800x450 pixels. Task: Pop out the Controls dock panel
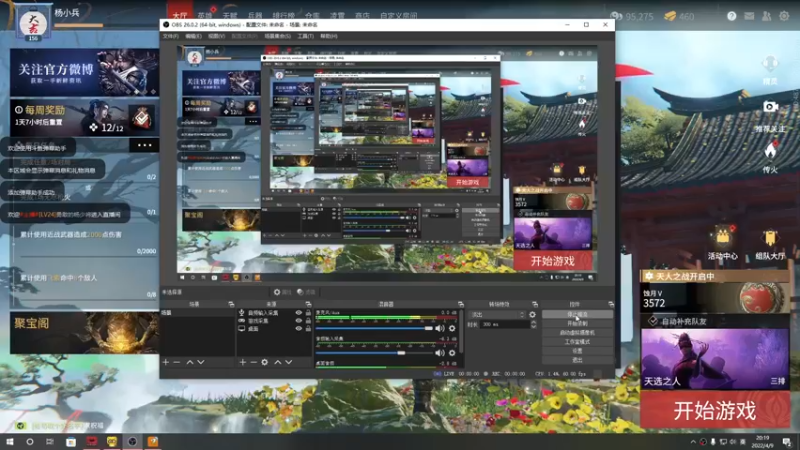click(x=611, y=304)
